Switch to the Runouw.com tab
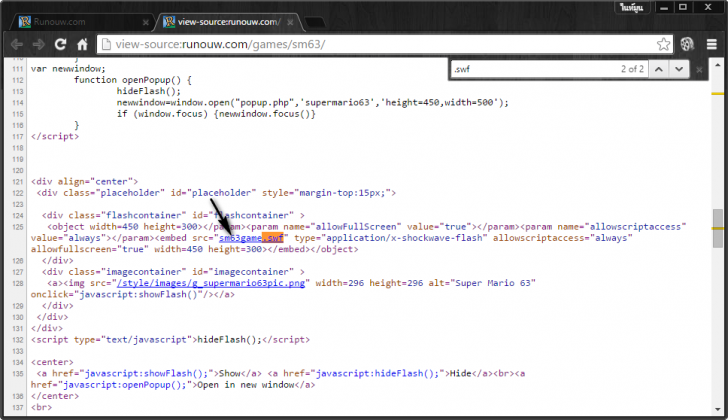Image resolution: width=728 pixels, height=420 pixels. pos(84,22)
